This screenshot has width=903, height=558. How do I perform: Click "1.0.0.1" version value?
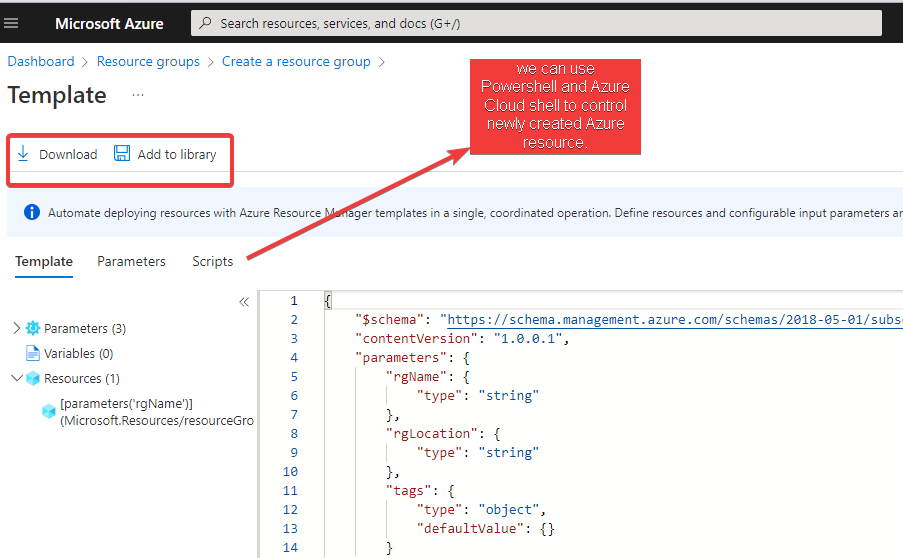(x=528, y=339)
